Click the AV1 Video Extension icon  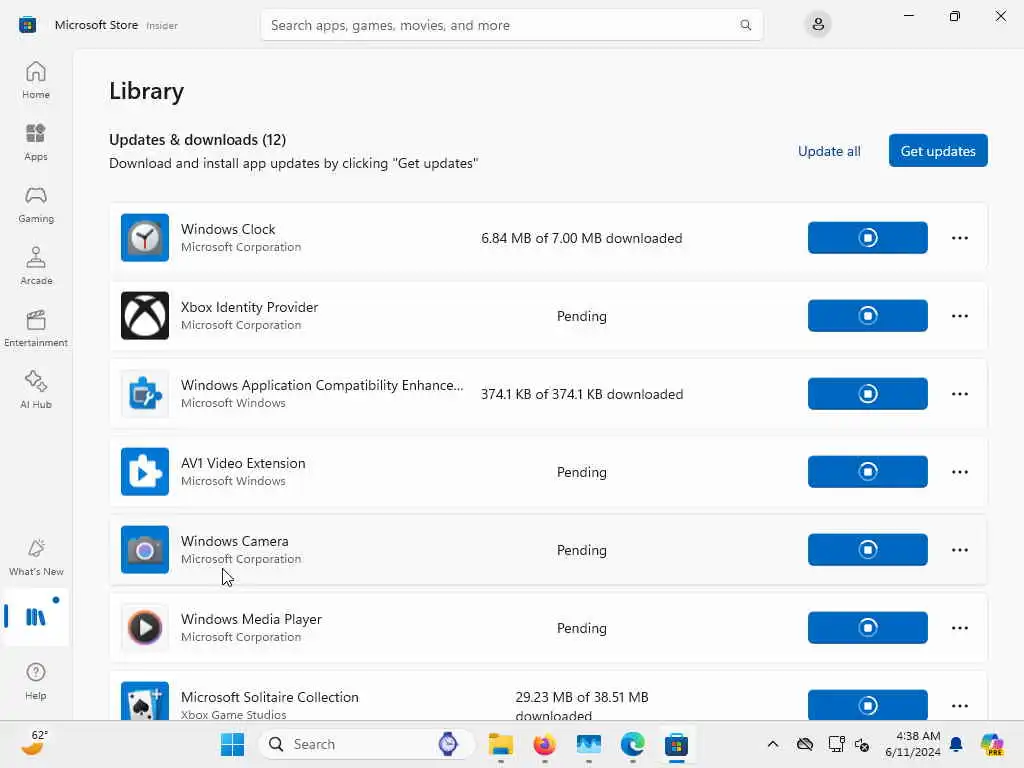(x=145, y=472)
